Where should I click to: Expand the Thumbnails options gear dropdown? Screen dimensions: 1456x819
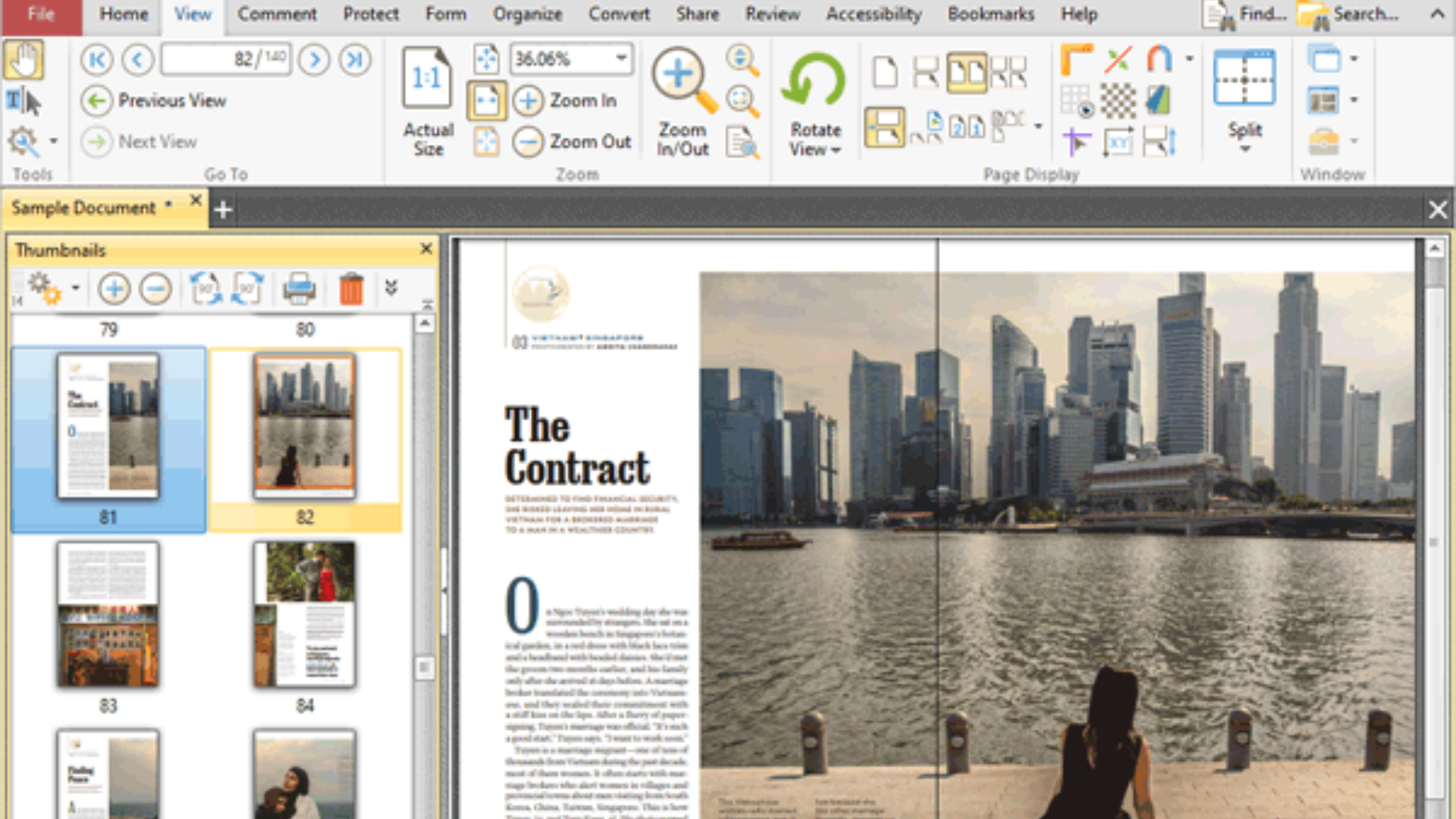pos(74,288)
